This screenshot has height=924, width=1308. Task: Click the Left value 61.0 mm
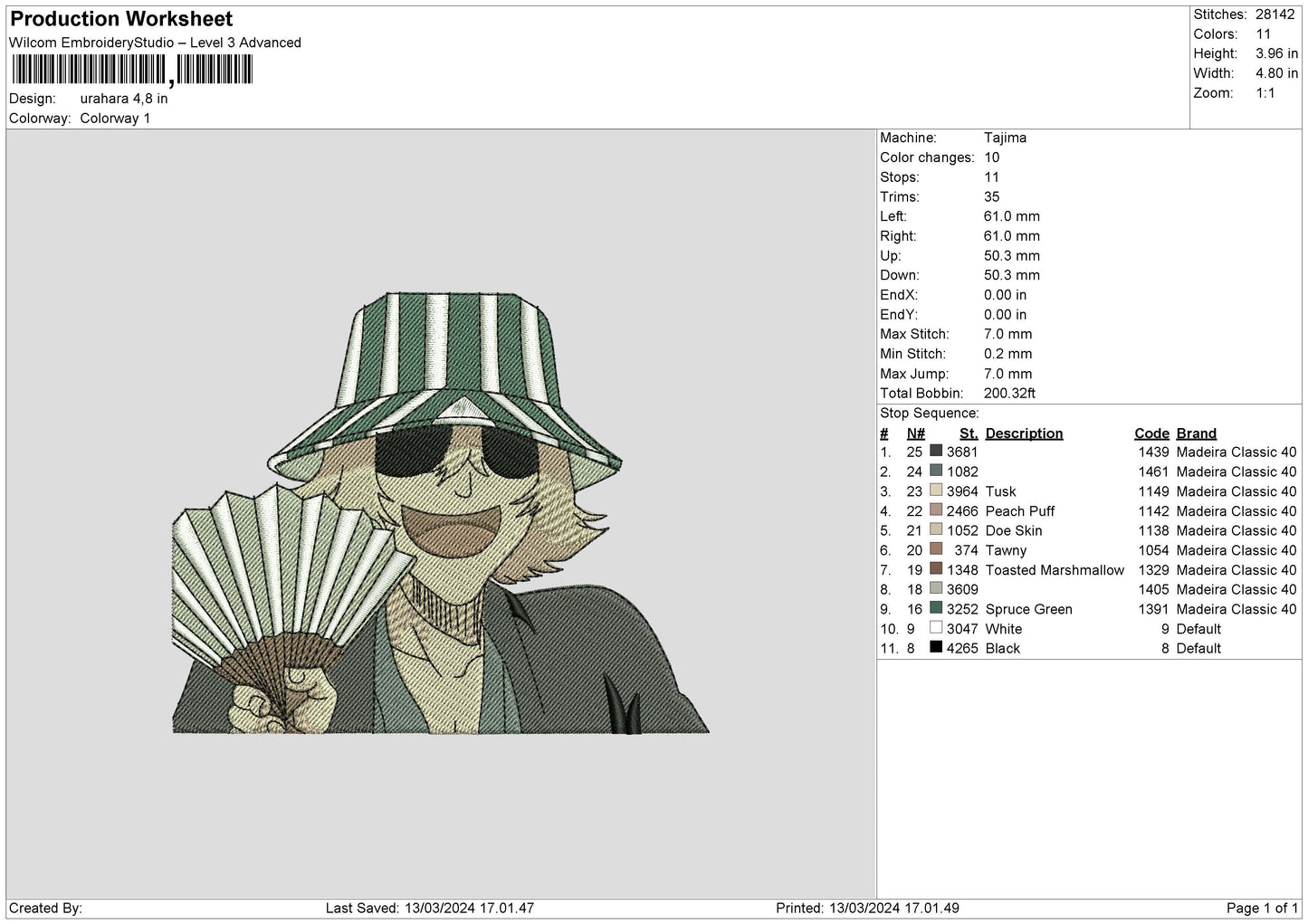pos(1012,216)
